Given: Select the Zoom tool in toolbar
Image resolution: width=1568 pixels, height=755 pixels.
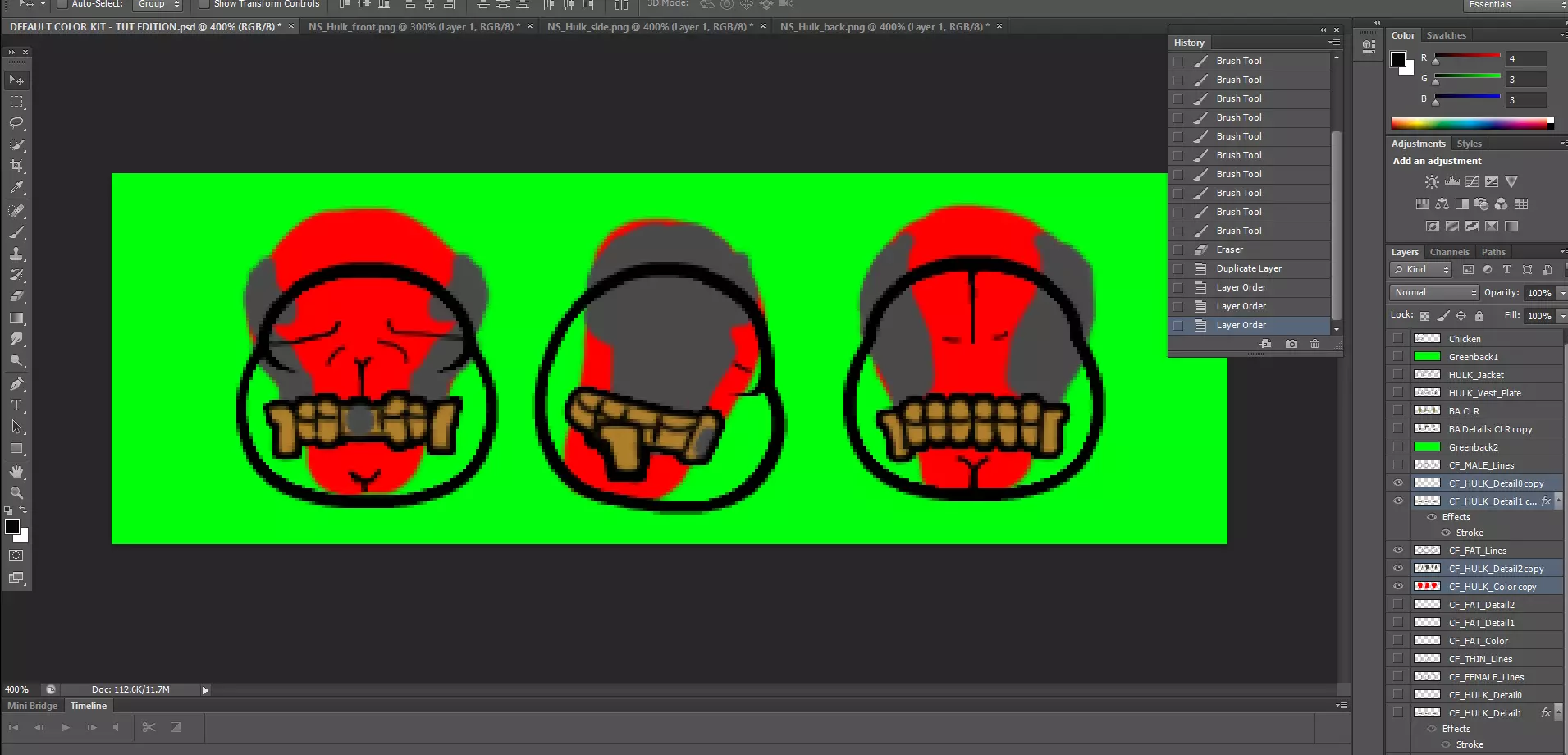Looking at the screenshot, I should 16,493.
